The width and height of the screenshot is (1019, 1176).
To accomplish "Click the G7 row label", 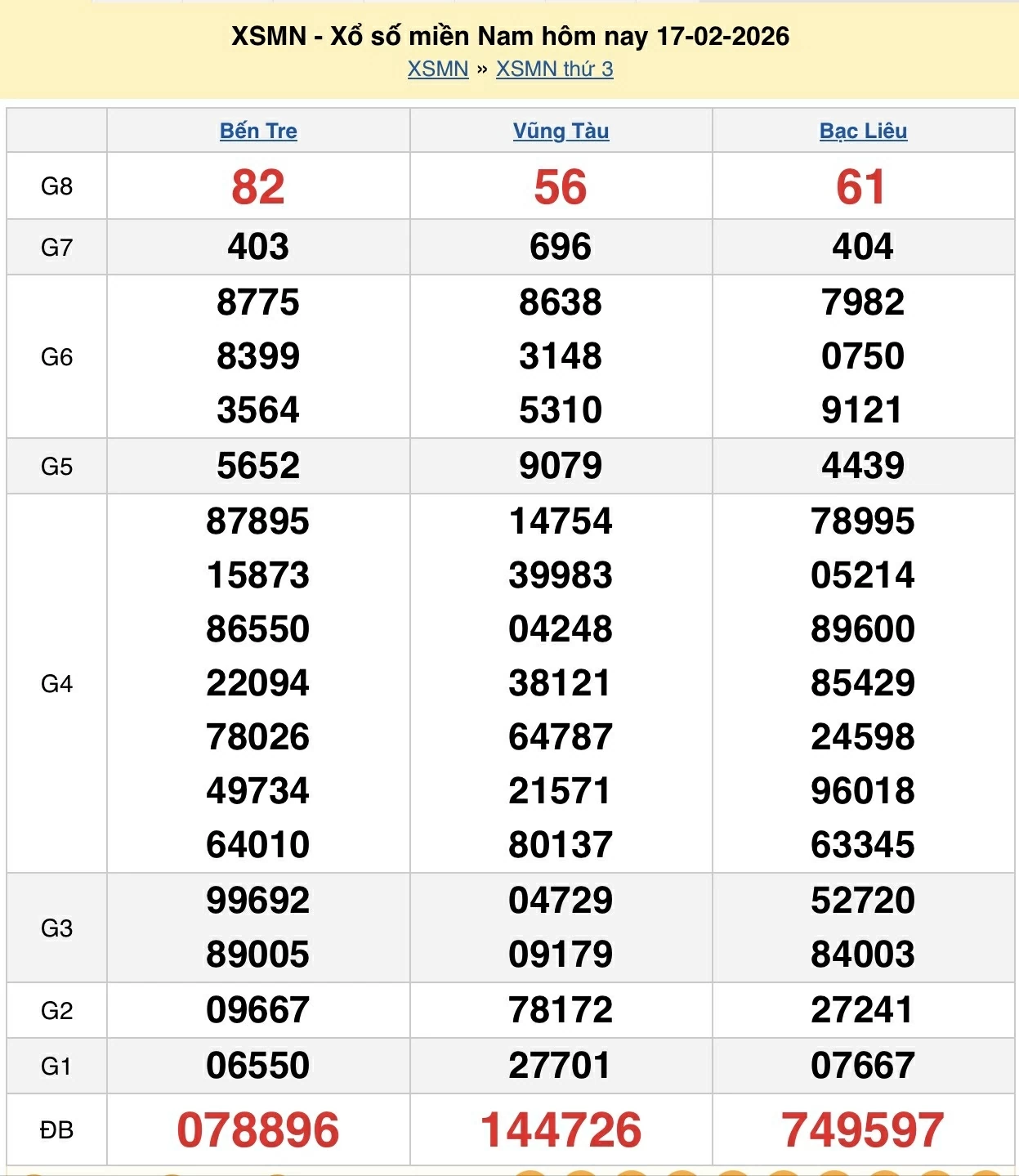I will point(56,248).
